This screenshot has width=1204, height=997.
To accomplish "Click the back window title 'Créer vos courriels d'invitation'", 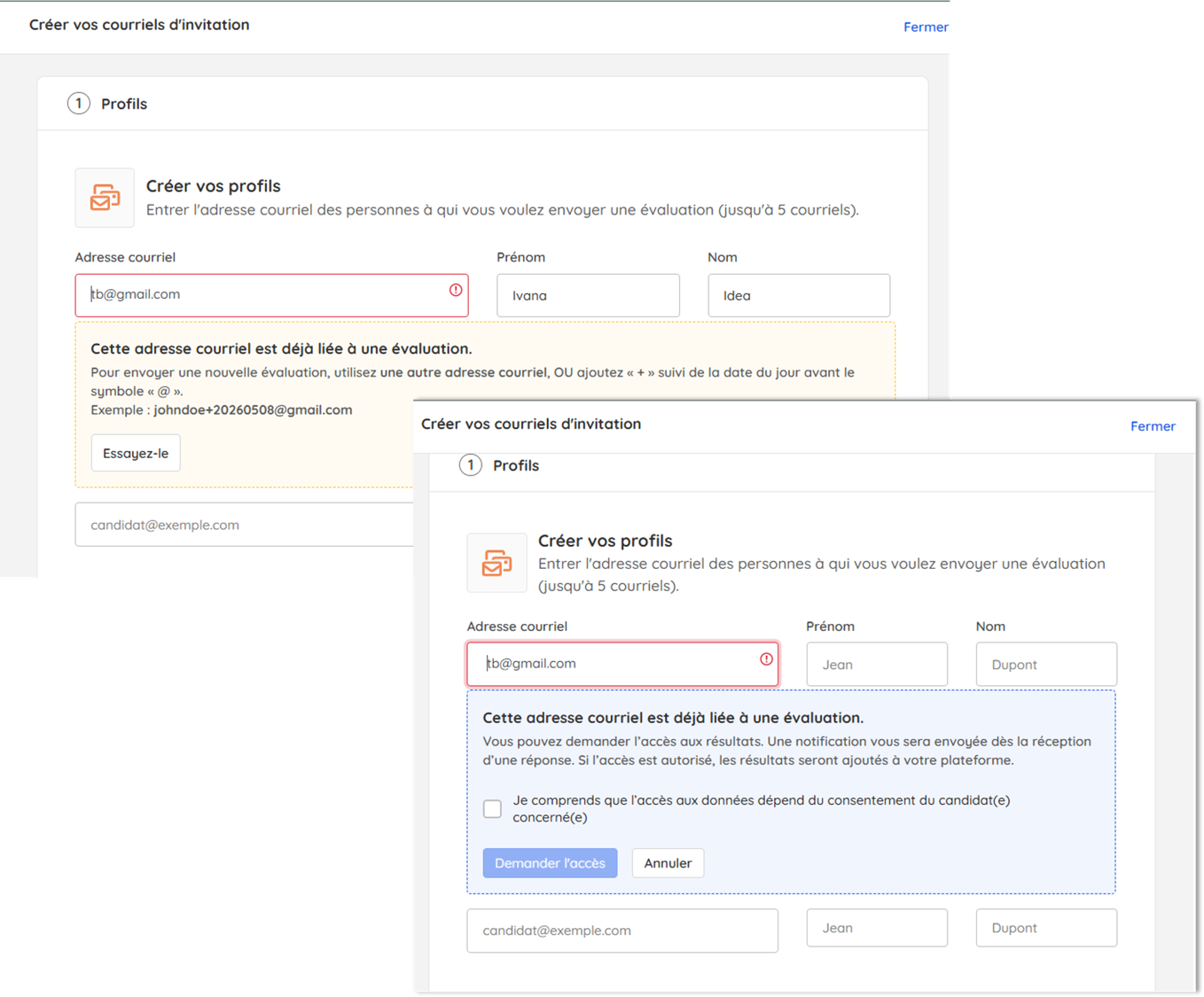I will point(139,25).
